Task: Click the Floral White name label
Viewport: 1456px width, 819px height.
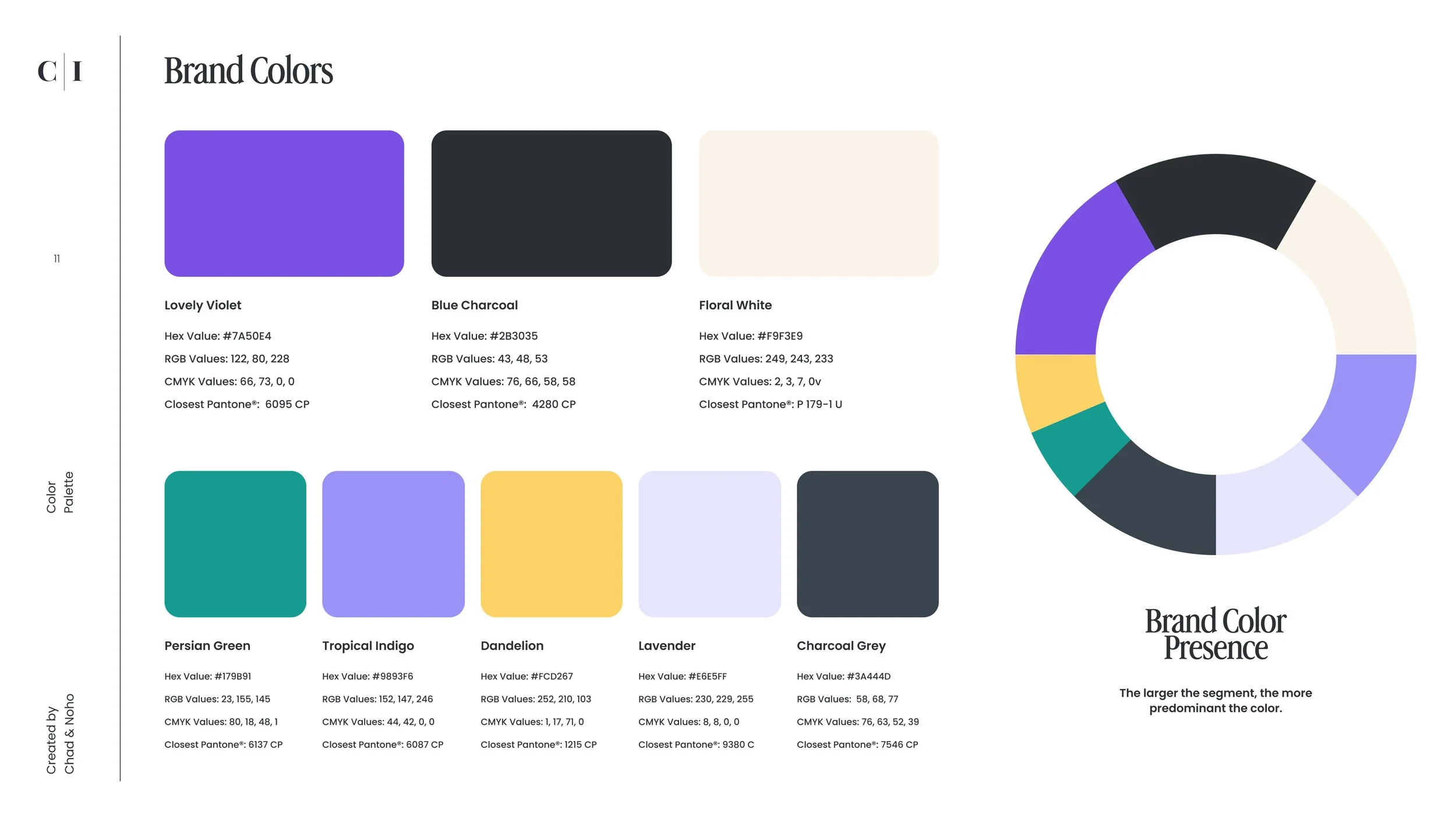Action: (x=736, y=305)
